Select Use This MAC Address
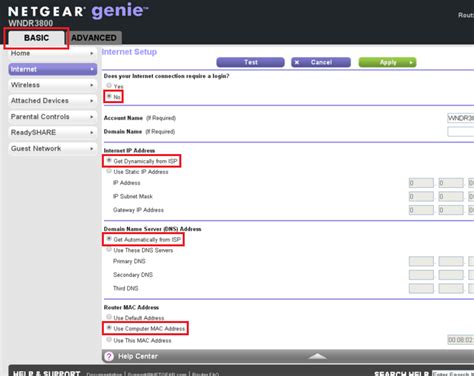 (109, 340)
